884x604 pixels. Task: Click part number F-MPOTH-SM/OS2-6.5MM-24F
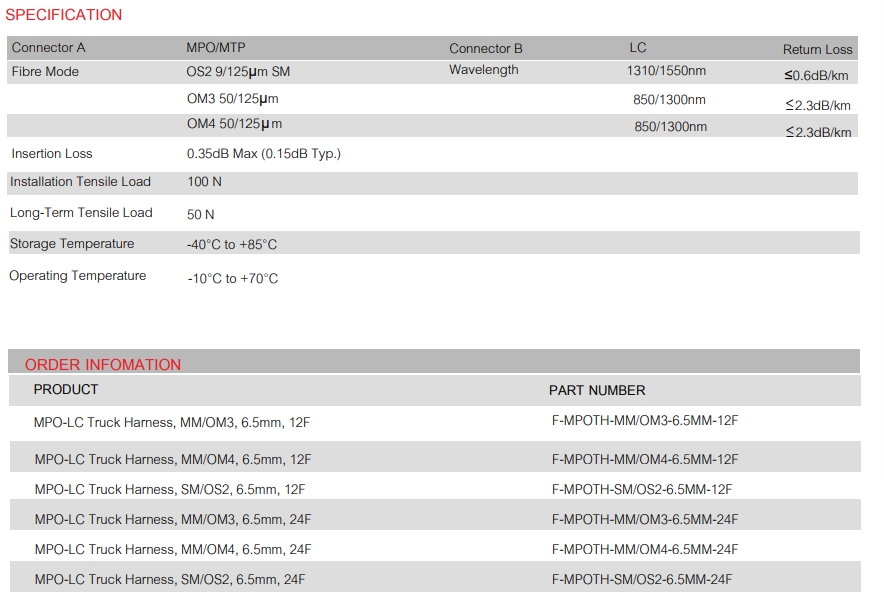[642, 579]
